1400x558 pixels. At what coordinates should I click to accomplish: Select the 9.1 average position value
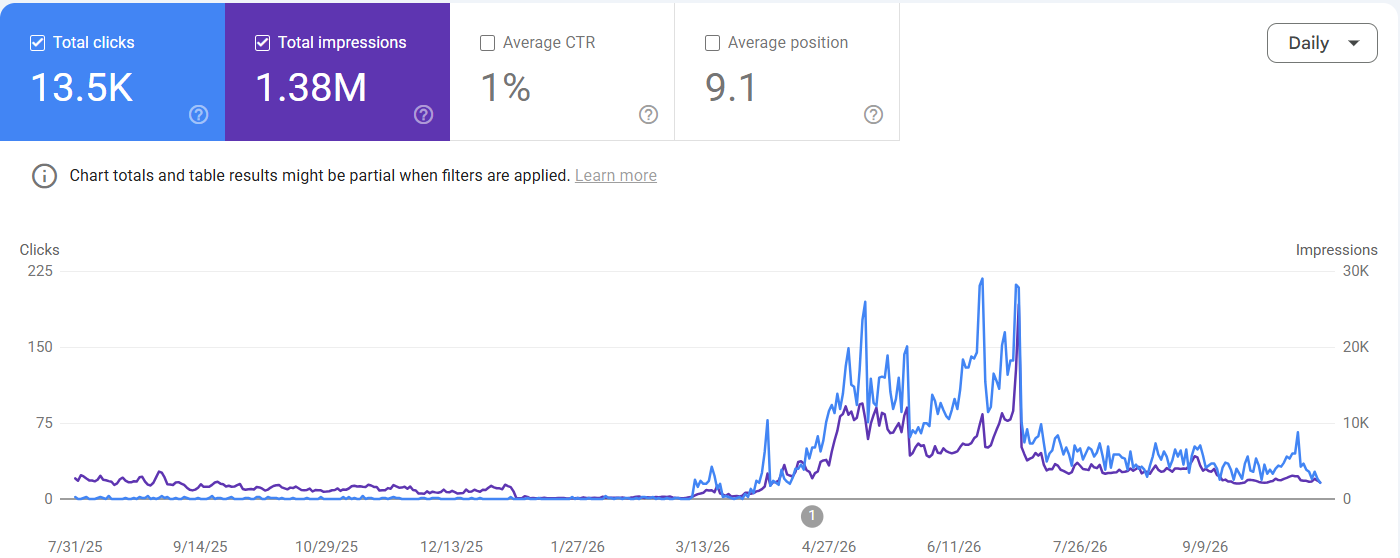point(731,88)
